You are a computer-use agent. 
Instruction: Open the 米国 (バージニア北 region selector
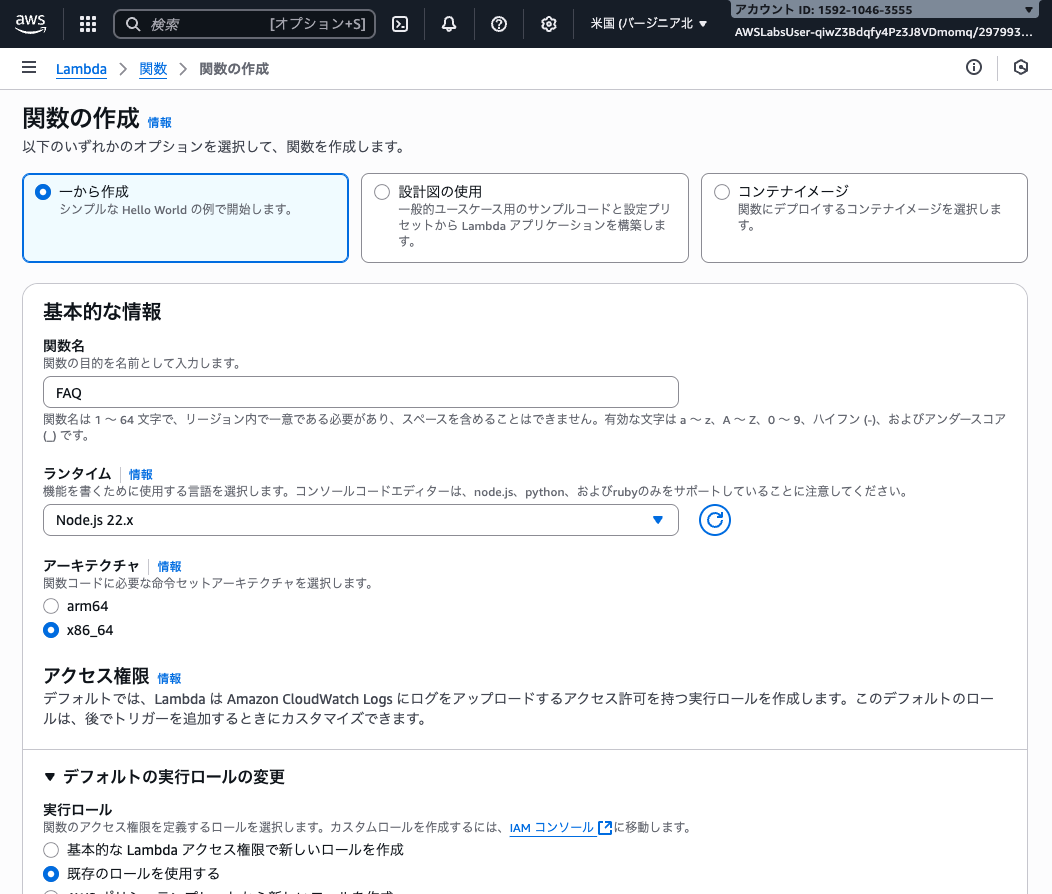point(648,24)
